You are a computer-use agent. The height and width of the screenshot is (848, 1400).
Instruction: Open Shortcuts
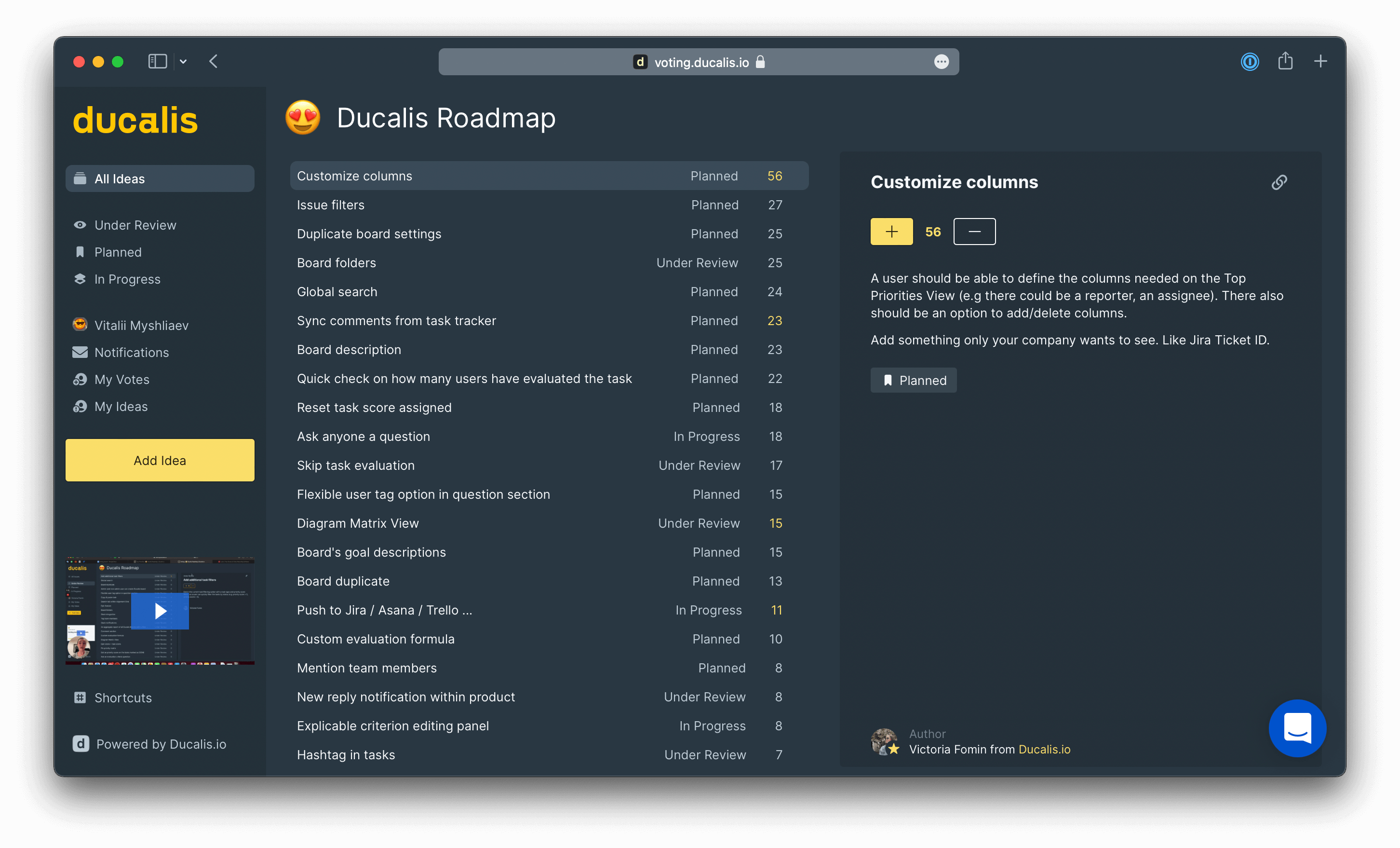(123, 698)
